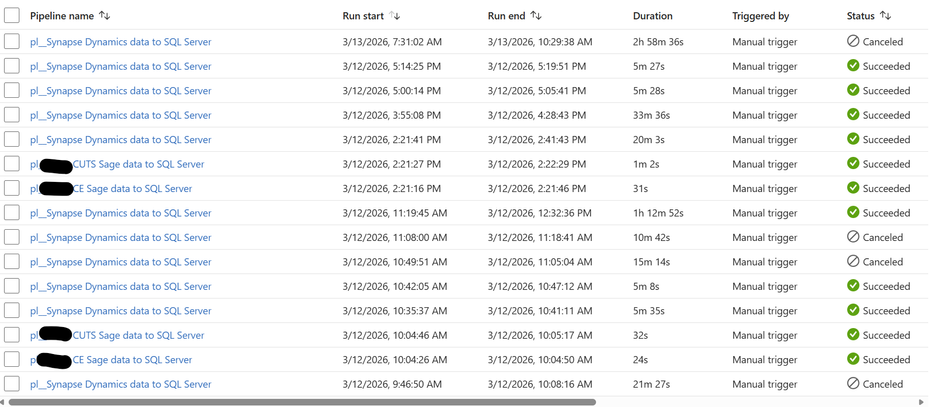The width and height of the screenshot is (945, 407).
Task: Click Succeeded checkmark icon for 5:14:25 PM run
Action: pyautogui.click(x=853, y=66)
